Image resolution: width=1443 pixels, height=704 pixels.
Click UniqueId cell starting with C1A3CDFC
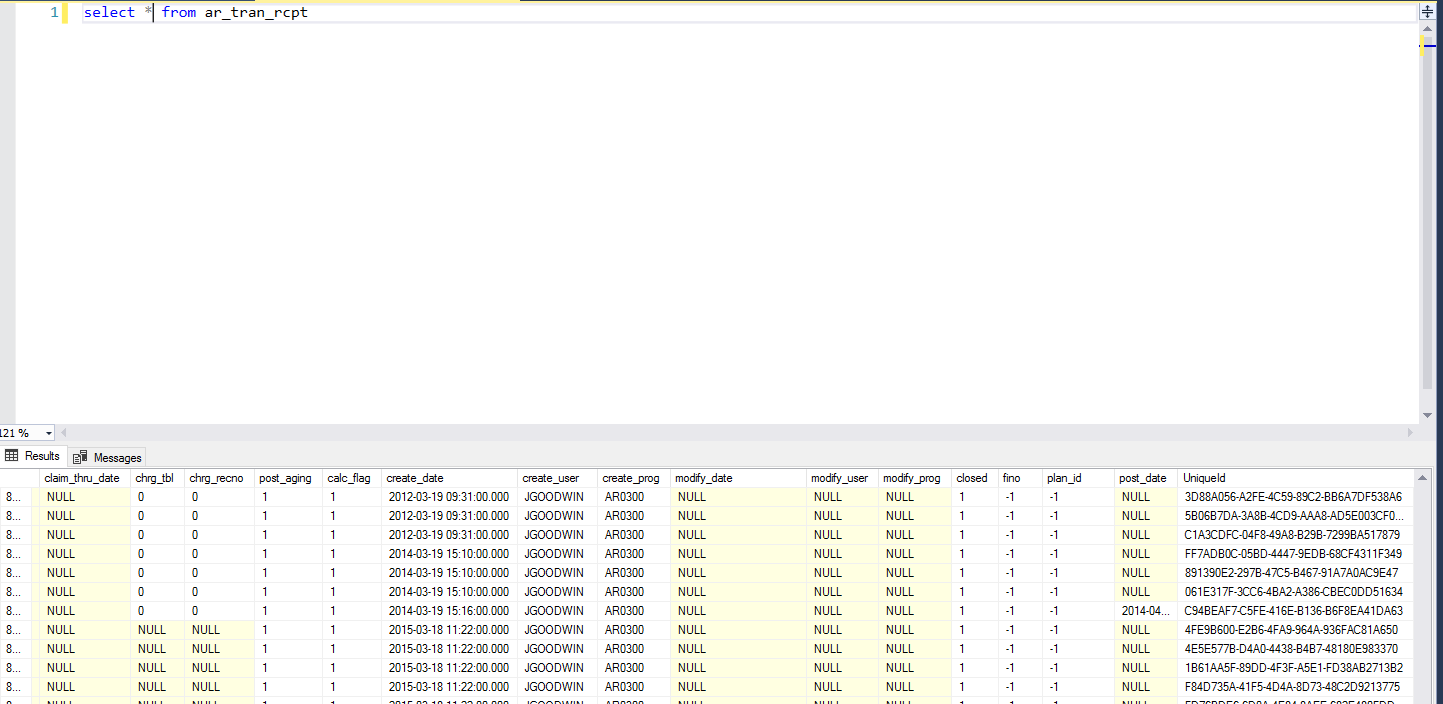pos(1296,535)
